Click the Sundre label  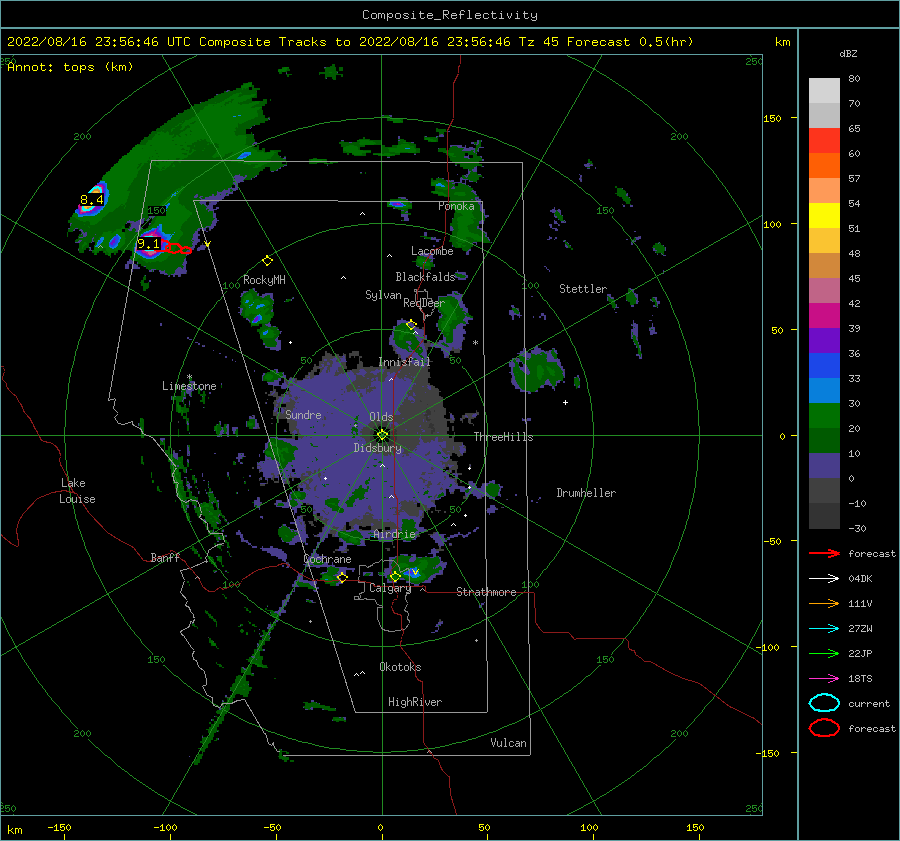click(303, 414)
